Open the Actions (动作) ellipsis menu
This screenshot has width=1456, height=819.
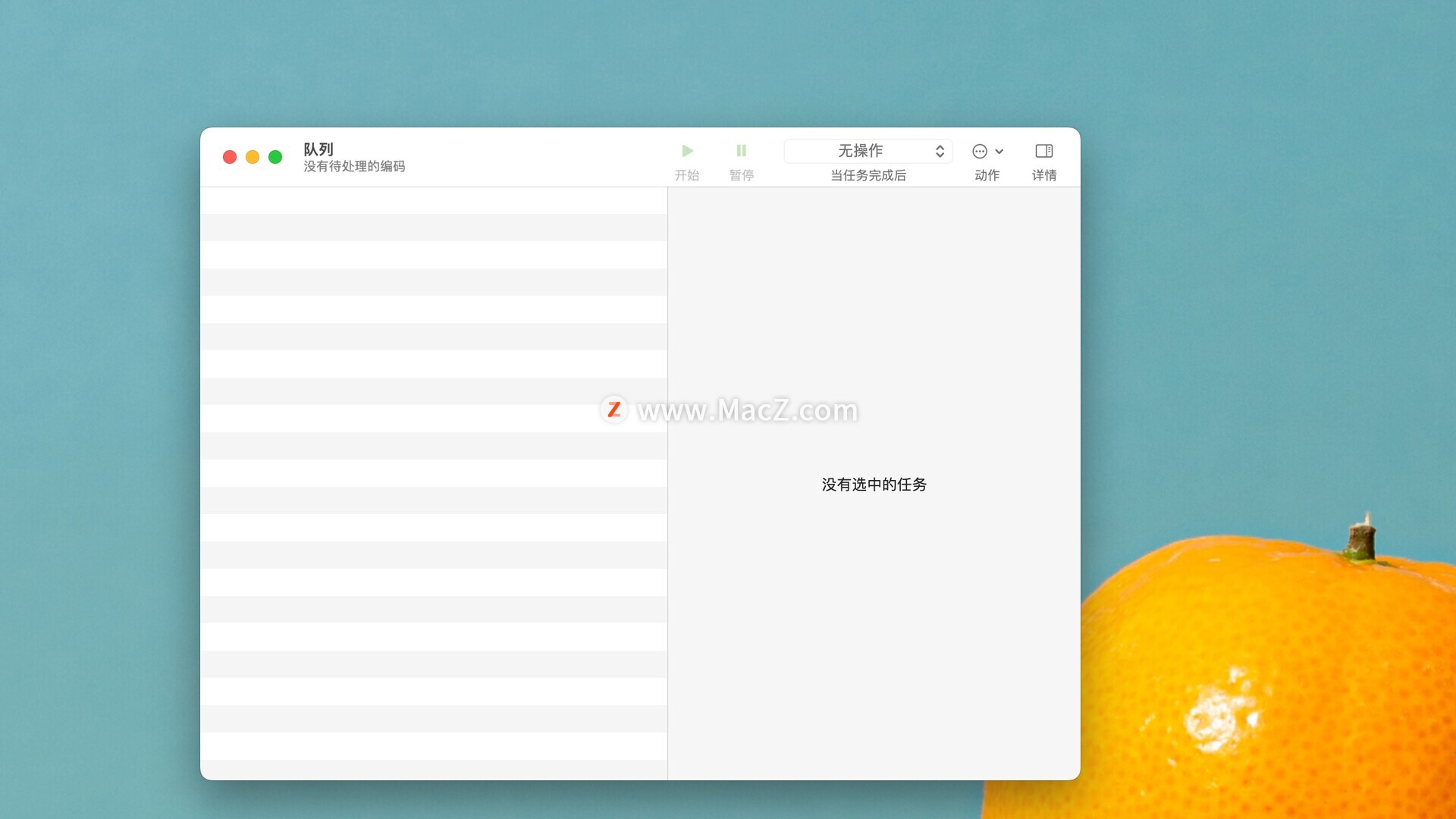tap(987, 151)
